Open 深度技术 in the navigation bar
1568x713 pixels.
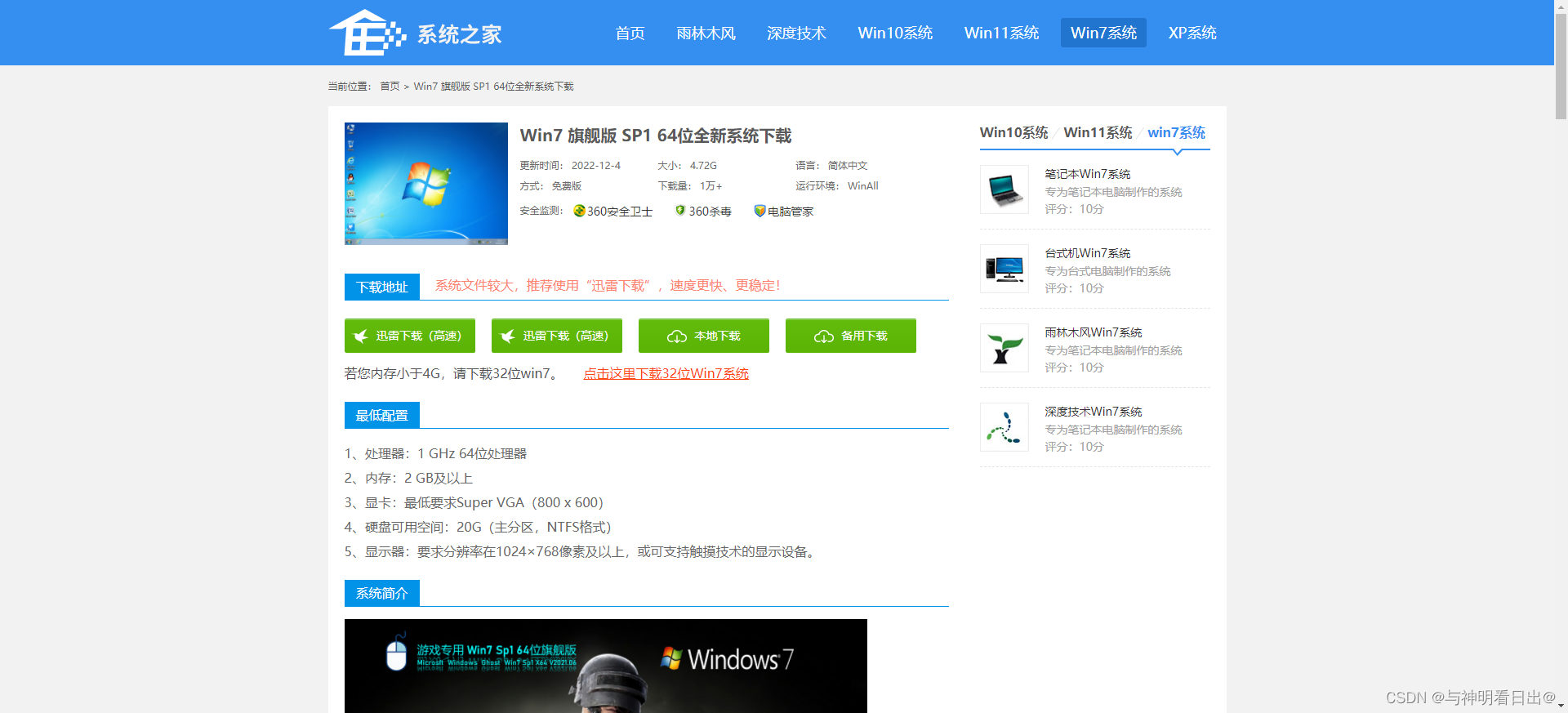tap(796, 33)
